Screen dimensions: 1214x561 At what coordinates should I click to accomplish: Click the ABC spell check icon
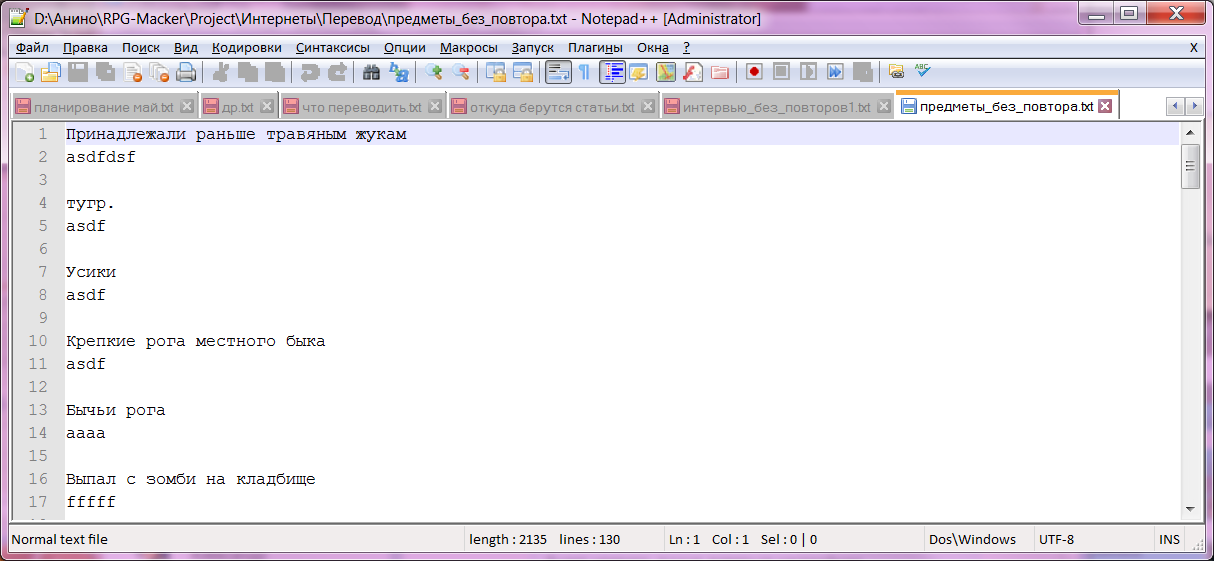(x=922, y=71)
